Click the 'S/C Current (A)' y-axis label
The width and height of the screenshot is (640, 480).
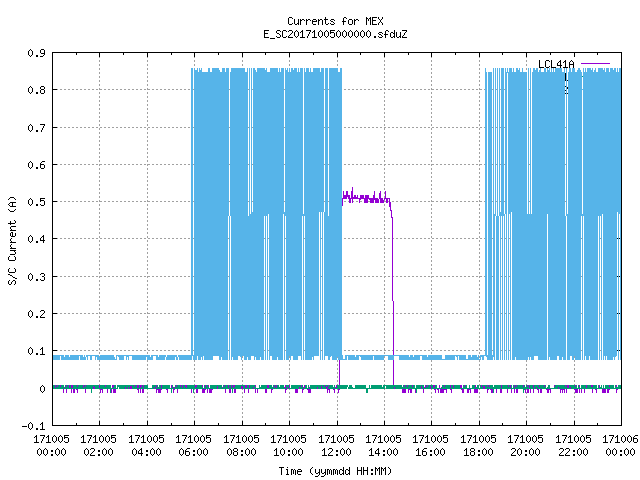click(x=12, y=240)
